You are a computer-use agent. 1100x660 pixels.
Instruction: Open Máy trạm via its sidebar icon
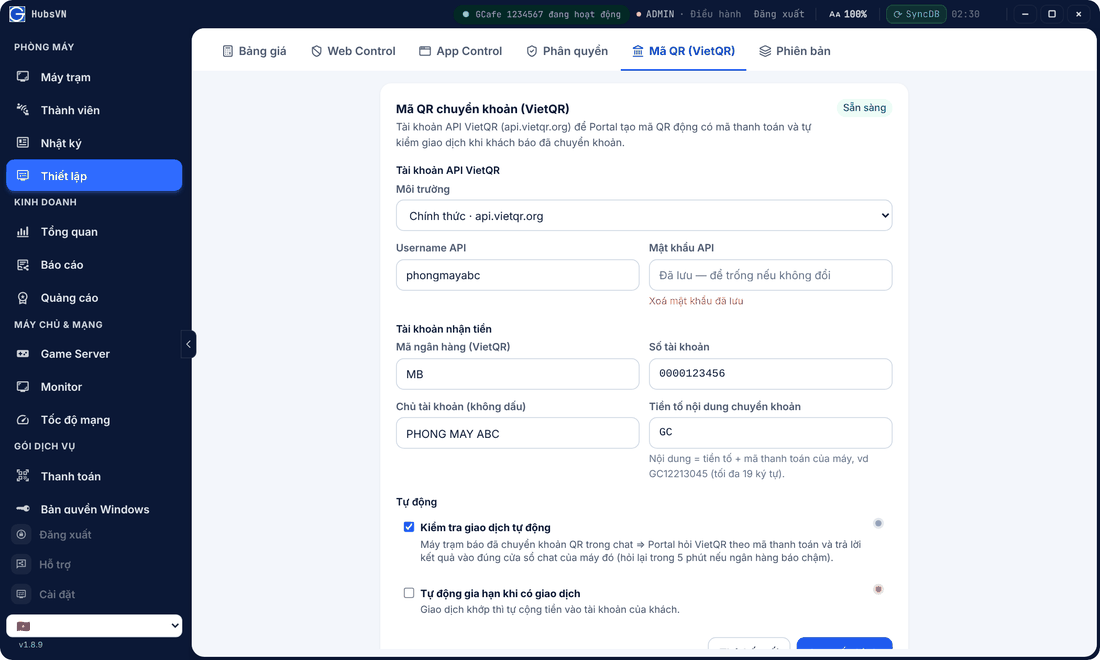(22, 76)
